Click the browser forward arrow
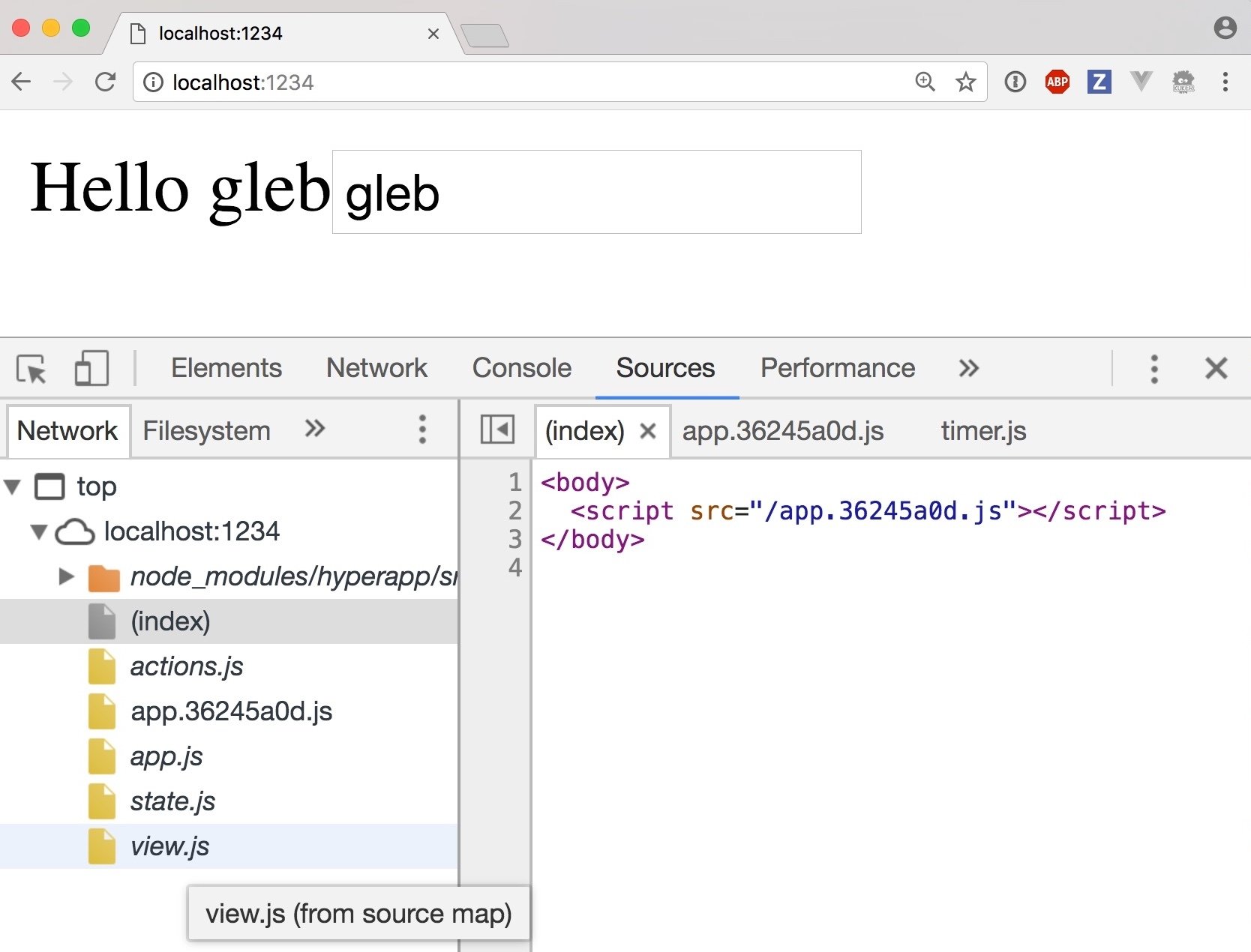Viewport: 1251px width, 952px height. pos(64,82)
